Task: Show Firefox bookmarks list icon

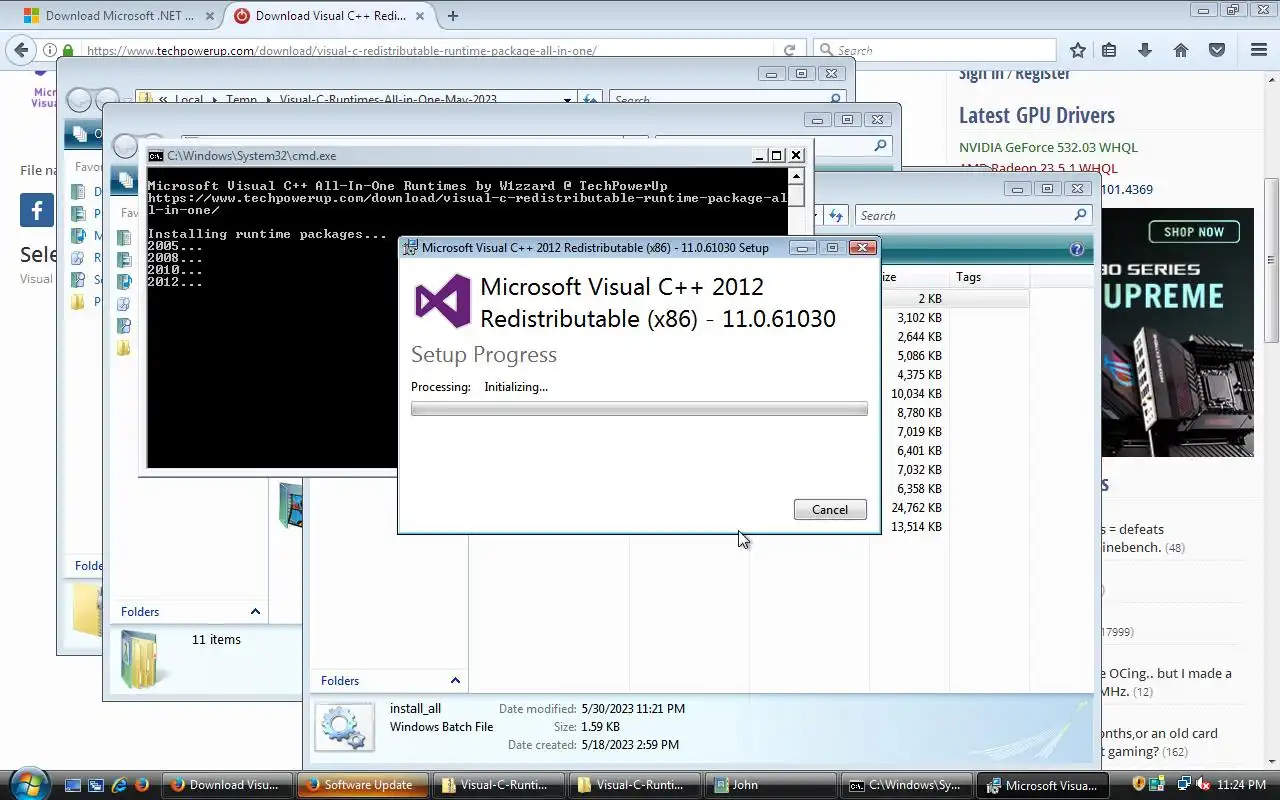Action: coord(1109,50)
